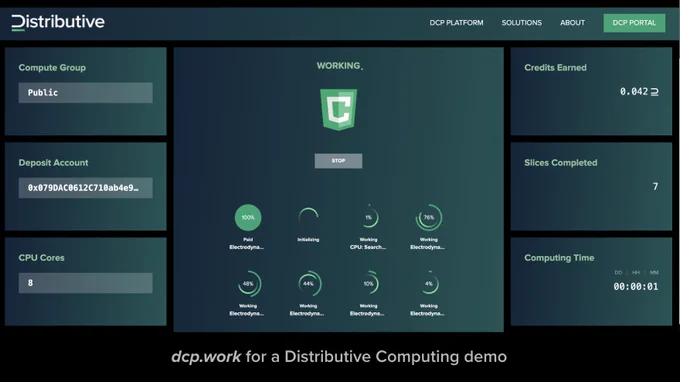Image resolution: width=680 pixels, height=382 pixels.
Task: Click the green DCP shield logo
Action: point(338,109)
